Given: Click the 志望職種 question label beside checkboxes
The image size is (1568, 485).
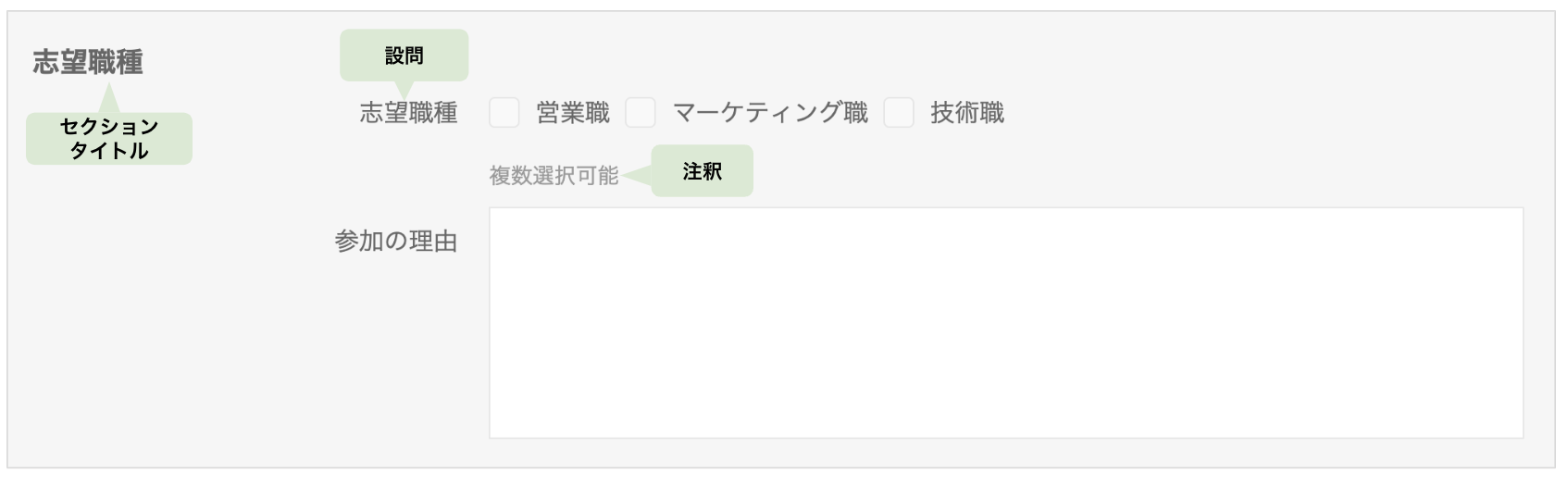Looking at the screenshot, I should tap(408, 113).
